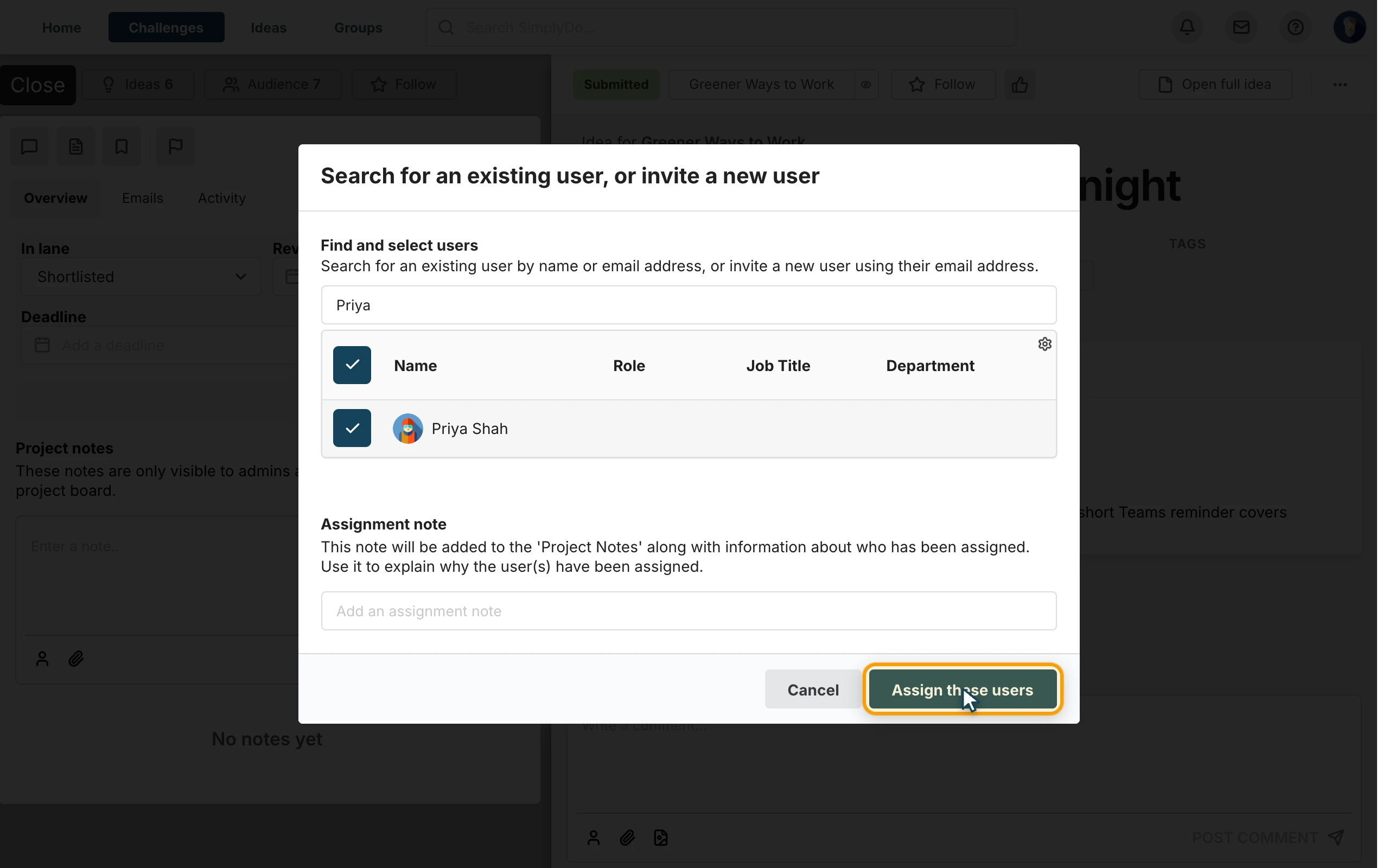Click the Follow button beside Greener Ways to Work
The width and height of the screenshot is (1389, 868).
pos(942,85)
